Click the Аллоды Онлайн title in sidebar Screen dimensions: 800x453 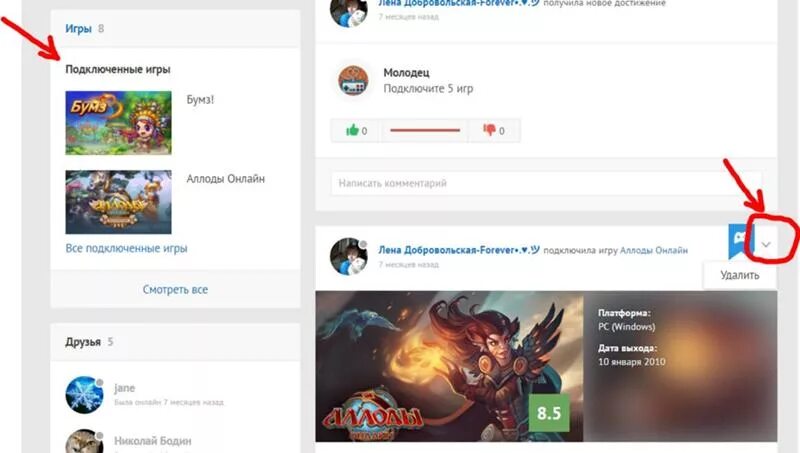click(x=226, y=179)
